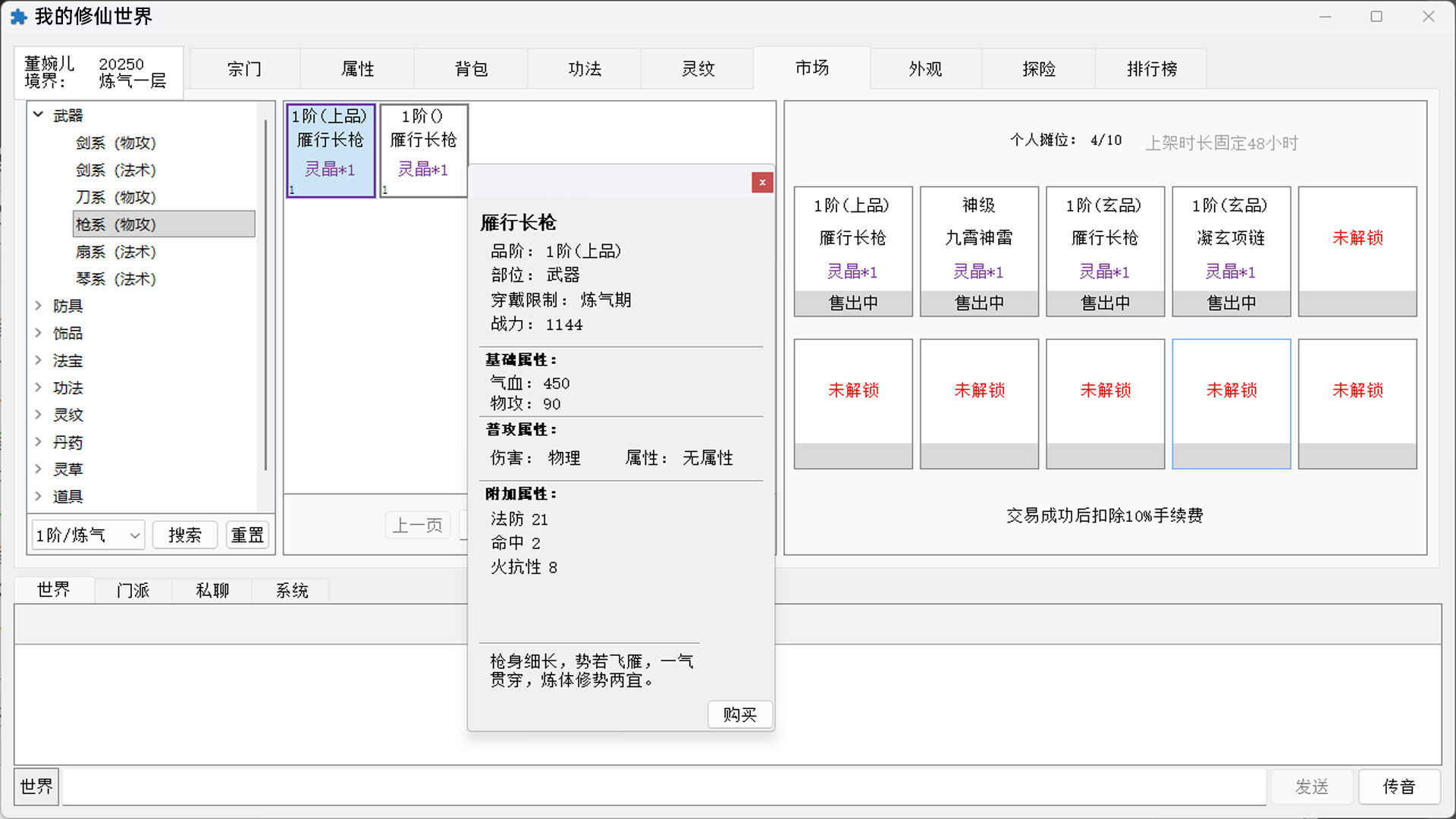Open the 属性 tab

[x=356, y=68]
